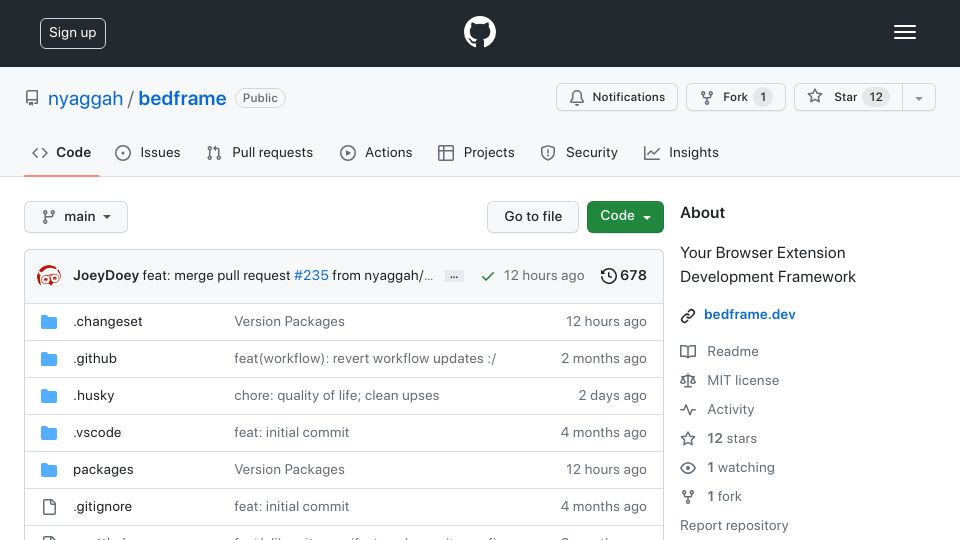Open the .husky folder

click(94, 396)
